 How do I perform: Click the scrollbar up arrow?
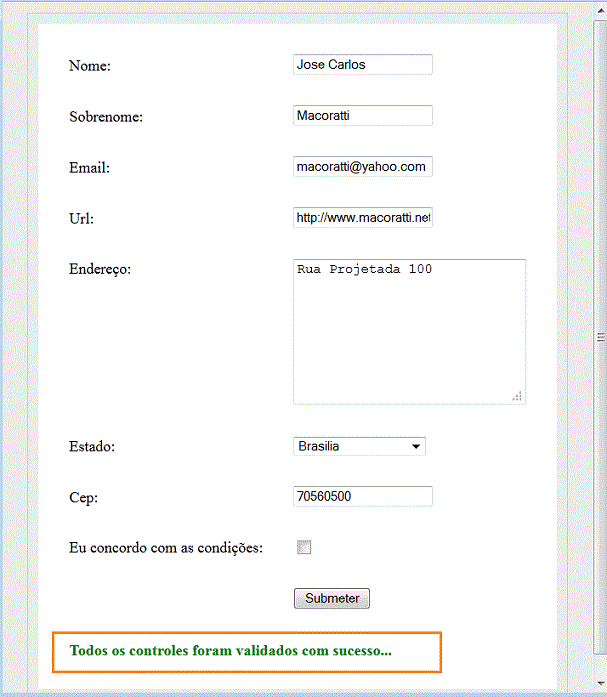[x=601, y=11]
